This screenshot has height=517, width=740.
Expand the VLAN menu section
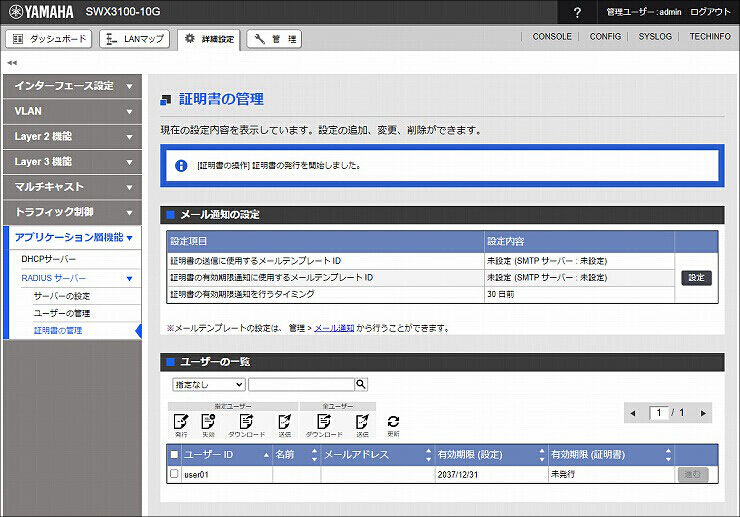pyautogui.click(x=72, y=111)
